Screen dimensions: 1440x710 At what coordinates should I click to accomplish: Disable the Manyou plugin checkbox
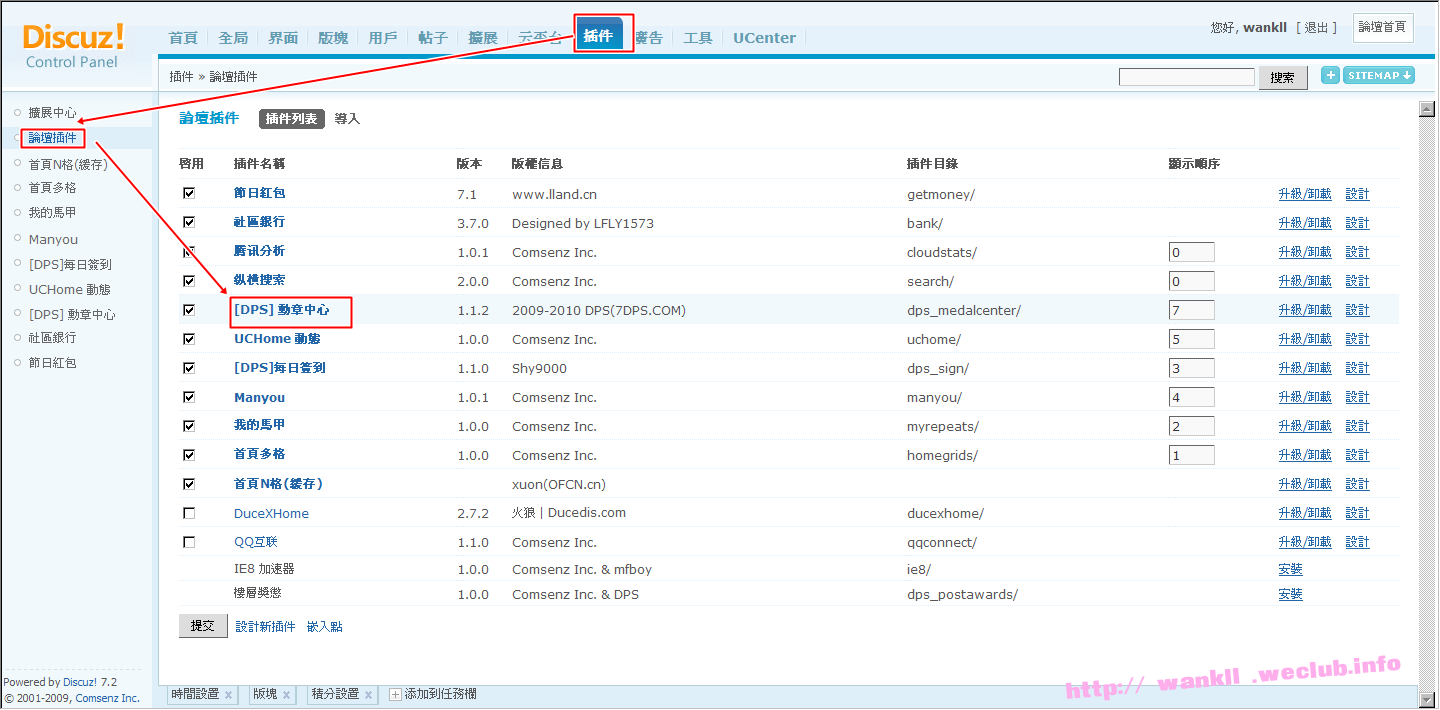[x=189, y=397]
